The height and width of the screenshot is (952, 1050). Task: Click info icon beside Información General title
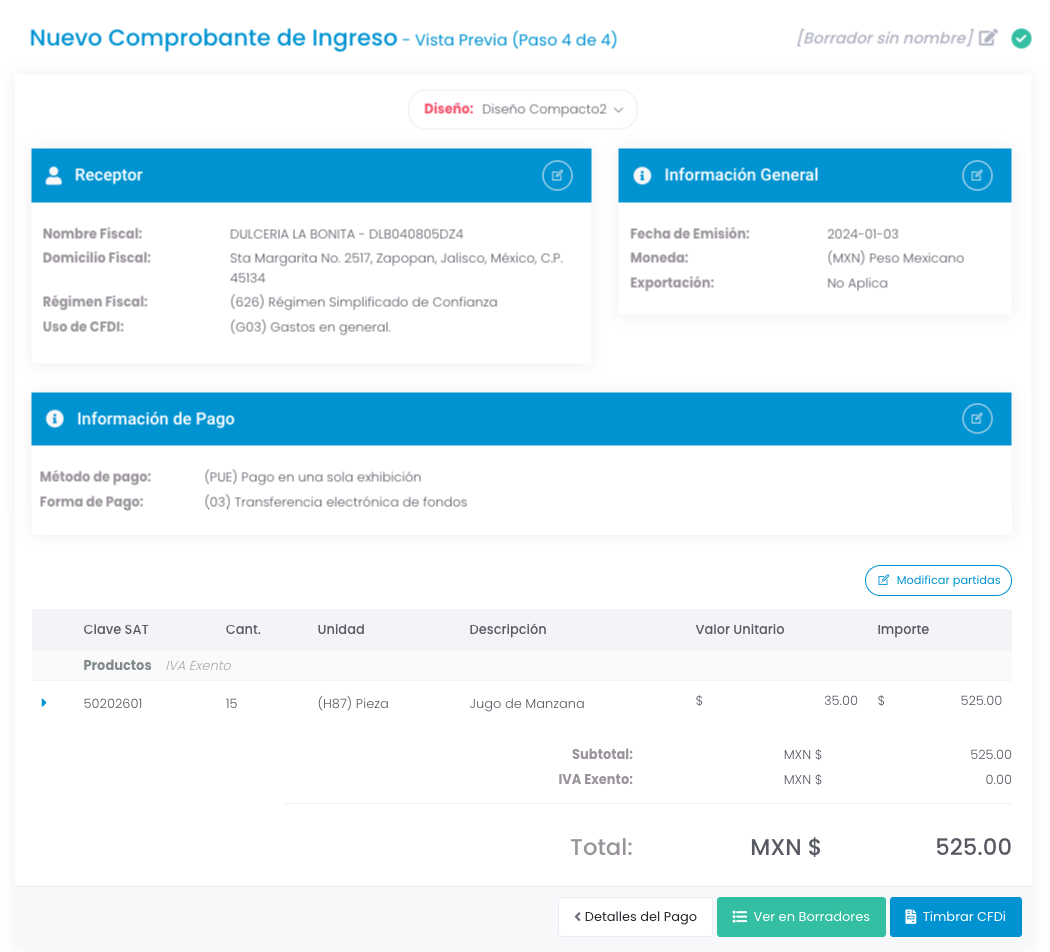tap(642, 175)
